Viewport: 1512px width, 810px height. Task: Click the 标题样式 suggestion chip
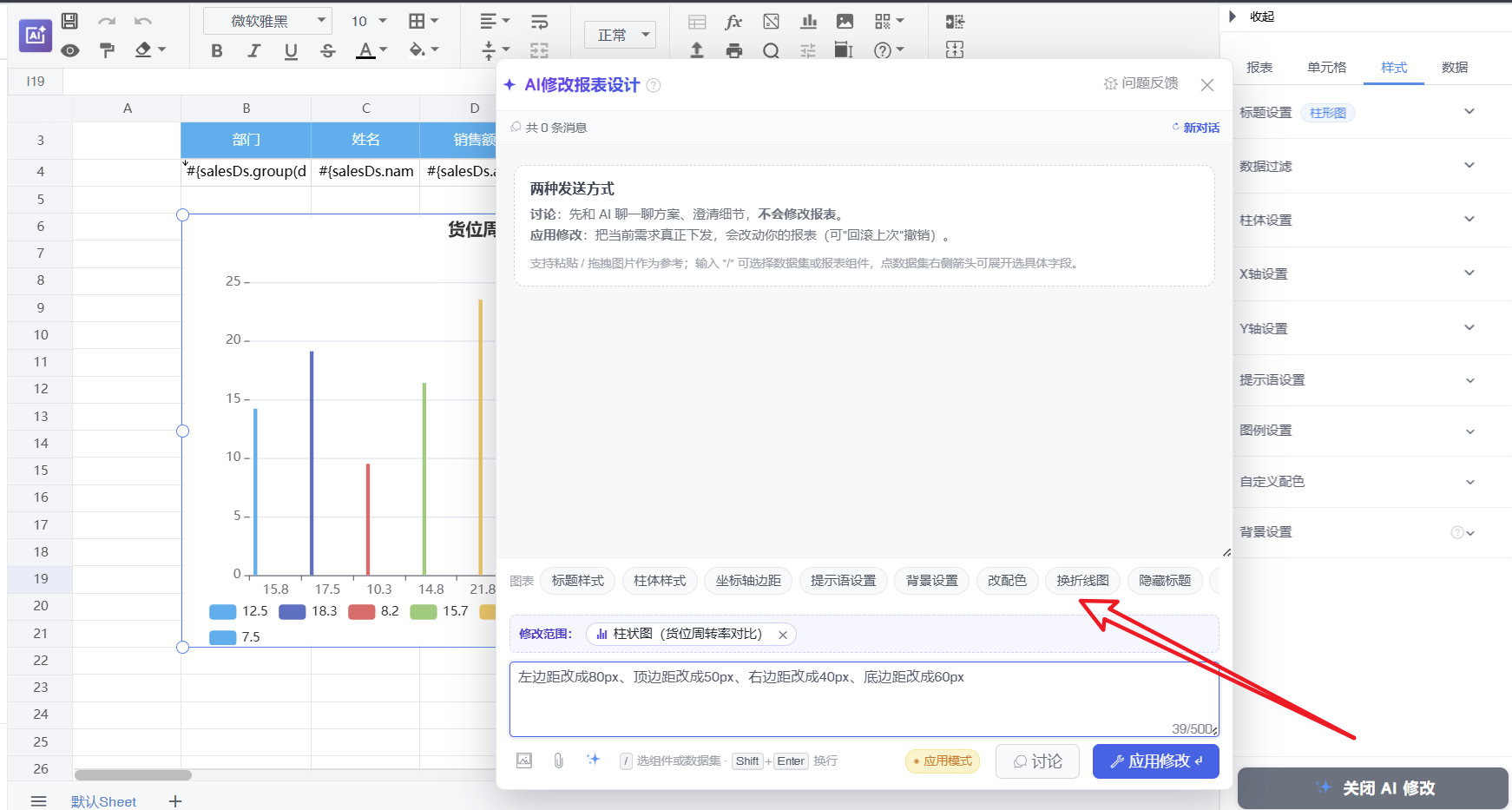[x=578, y=581]
